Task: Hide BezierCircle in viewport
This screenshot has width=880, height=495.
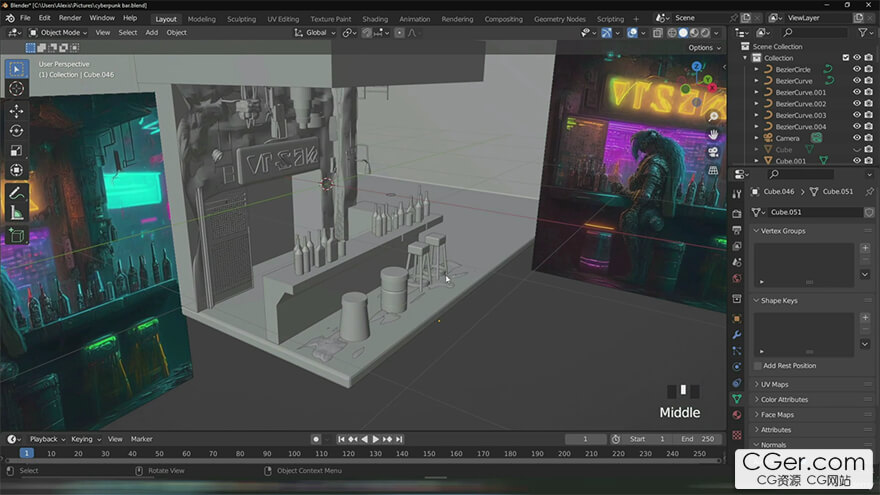Action: coord(857,69)
